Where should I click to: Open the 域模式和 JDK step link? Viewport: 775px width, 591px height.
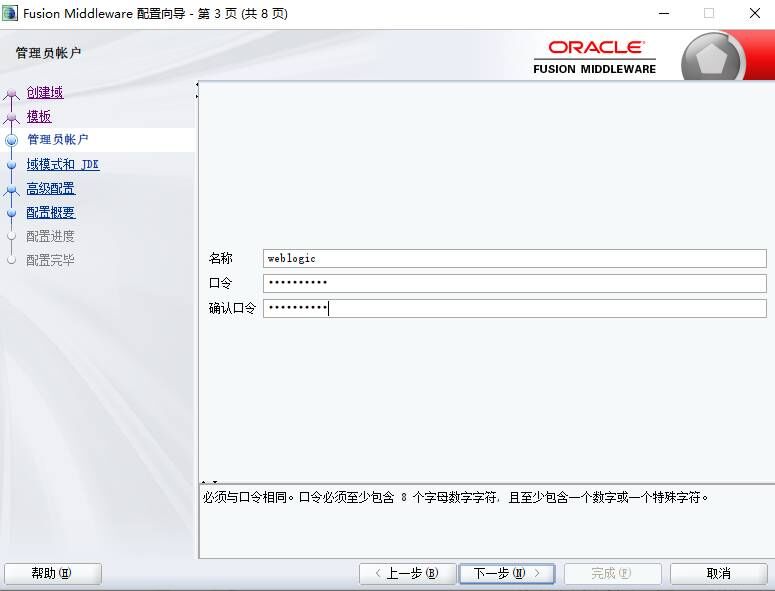click(x=63, y=164)
